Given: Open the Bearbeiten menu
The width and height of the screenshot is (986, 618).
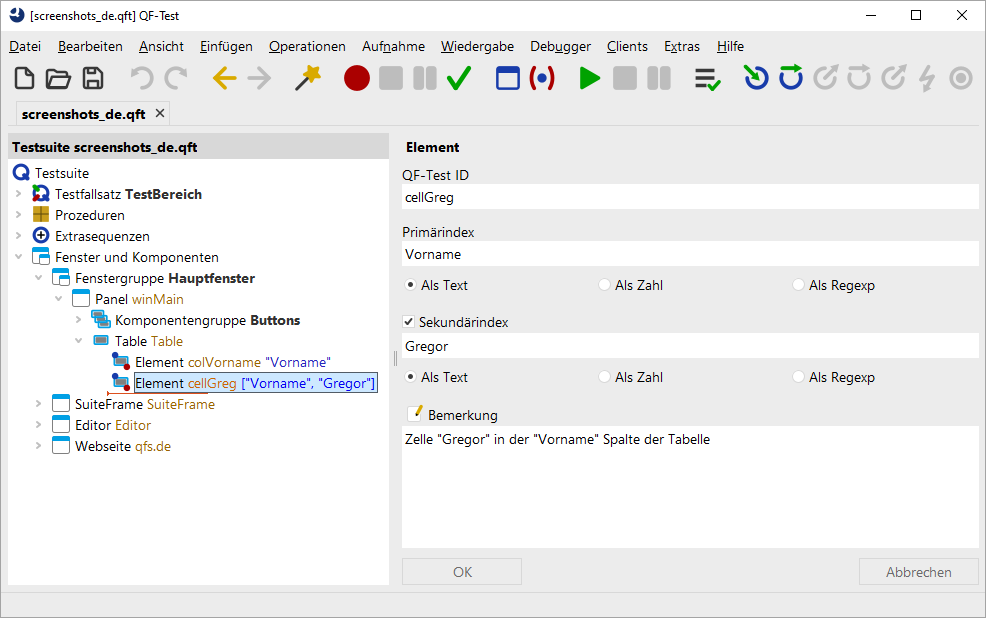Looking at the screenshot, I should 90,47.
